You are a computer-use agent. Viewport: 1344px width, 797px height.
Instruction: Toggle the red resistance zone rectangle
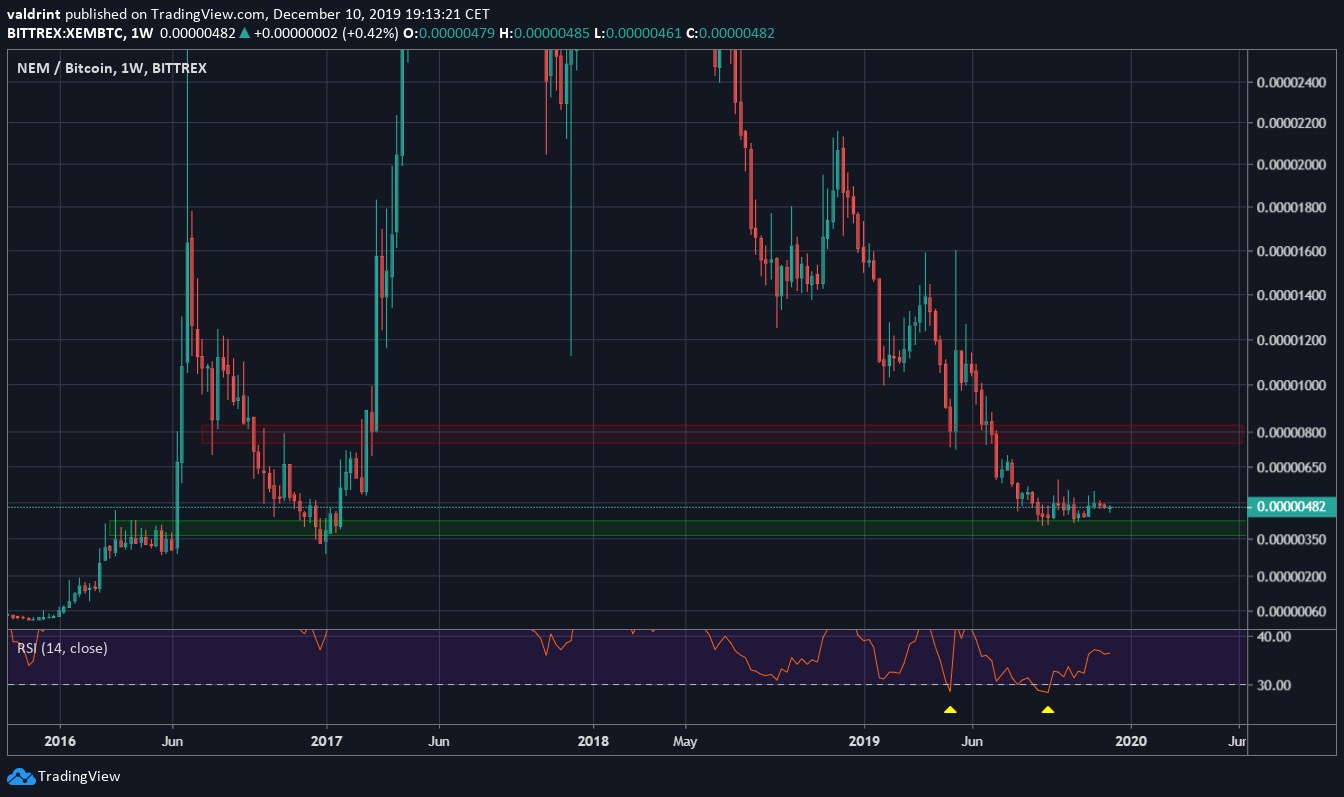(700, 434)
